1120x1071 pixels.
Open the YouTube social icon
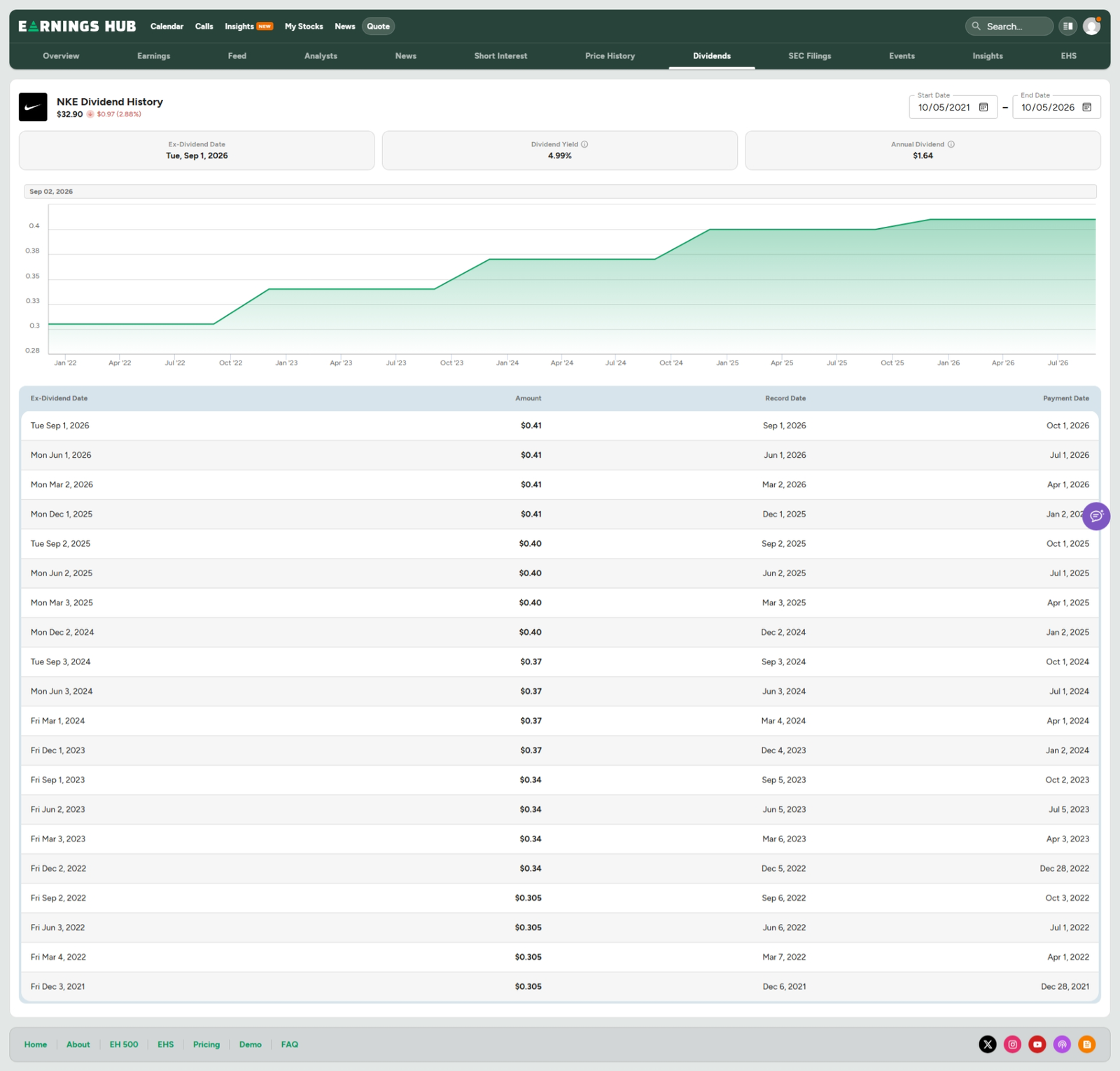click(x=1037, y=1044)
